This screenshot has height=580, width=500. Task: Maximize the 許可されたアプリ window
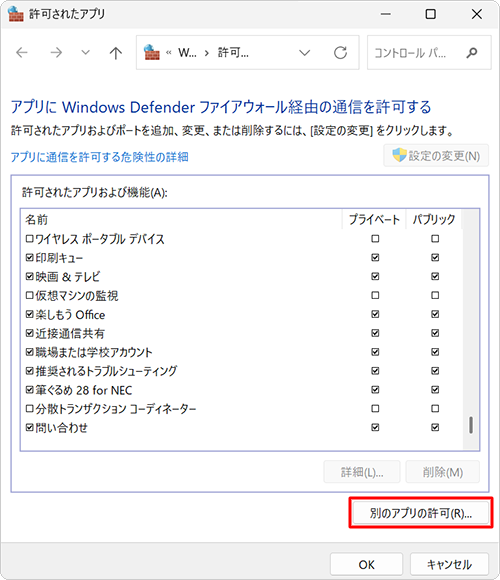coord(430,14)
